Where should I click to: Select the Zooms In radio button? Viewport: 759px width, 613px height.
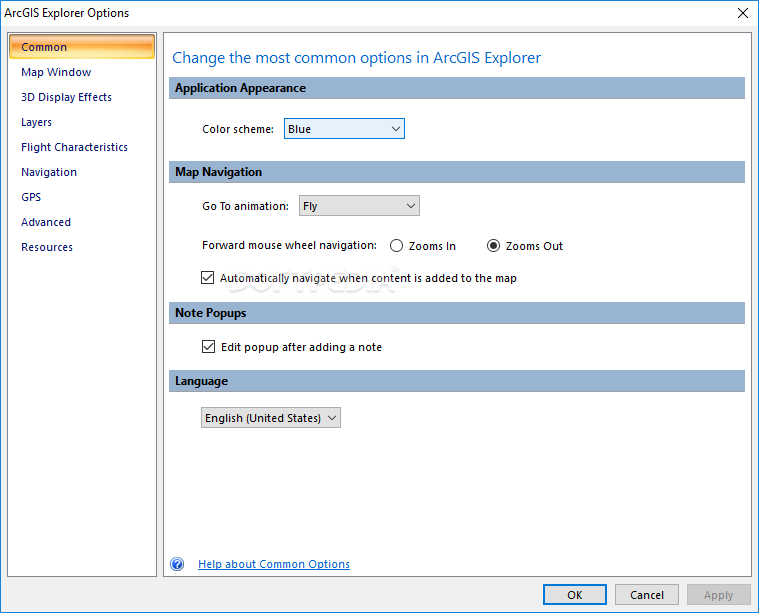click(x=397, y=246)
